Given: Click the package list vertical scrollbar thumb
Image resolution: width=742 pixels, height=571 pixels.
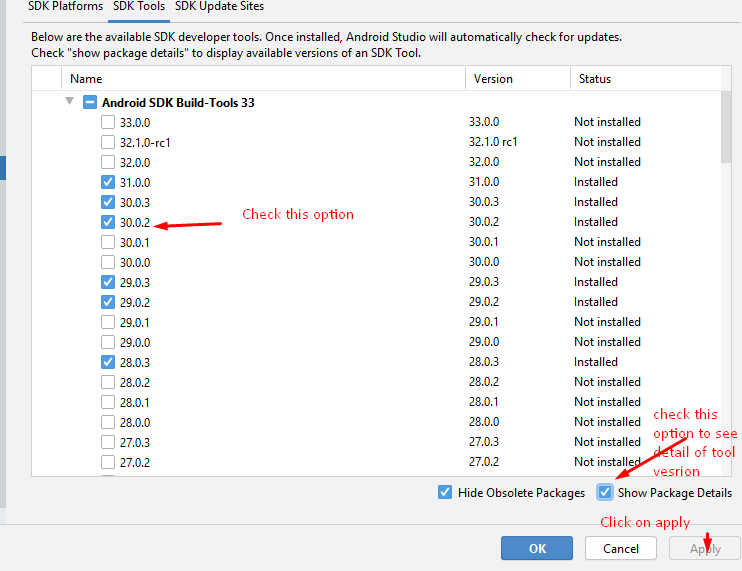Looking at the screenshot, I should [x=726, y=127].
